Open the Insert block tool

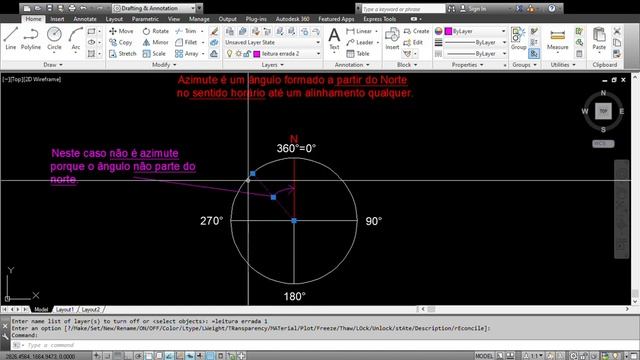coord(392,39)
